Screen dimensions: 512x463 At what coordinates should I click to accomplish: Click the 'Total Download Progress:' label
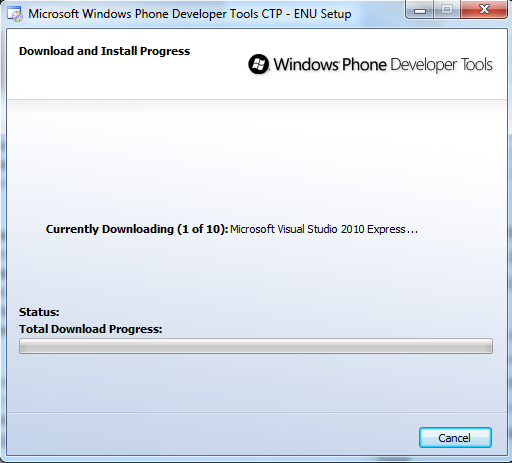pyautogui.click(x=90, y=329)
